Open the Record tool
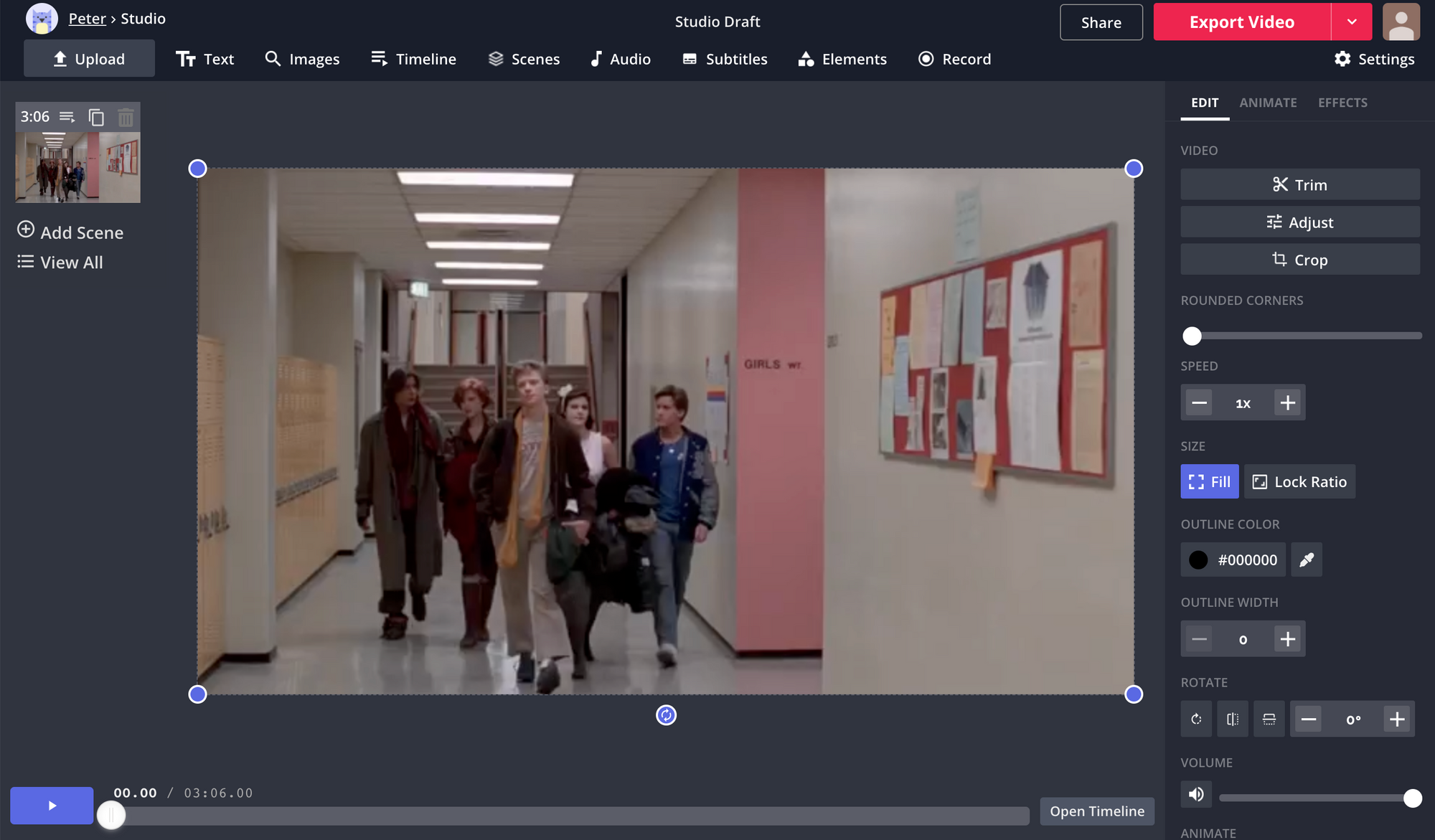The image size is (1435, 840). 954,59
